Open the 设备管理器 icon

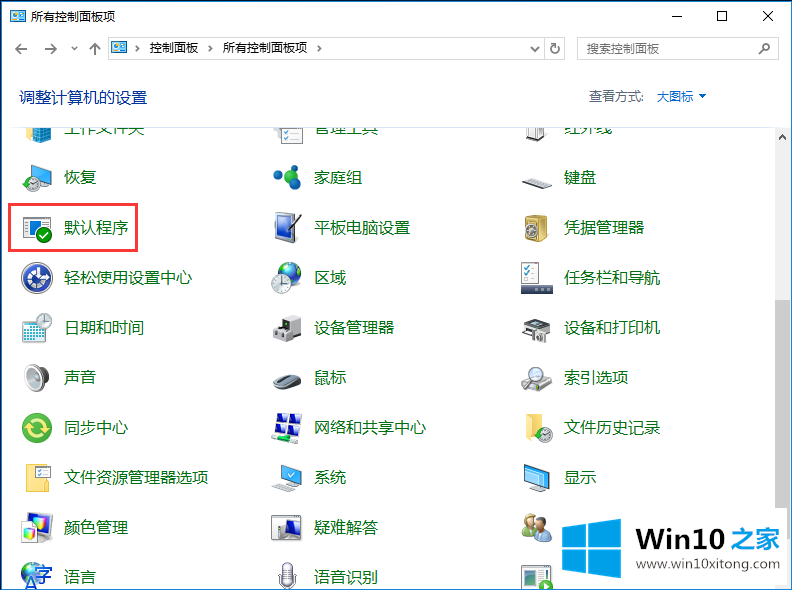pyautogui.click(x=287, y=328)
